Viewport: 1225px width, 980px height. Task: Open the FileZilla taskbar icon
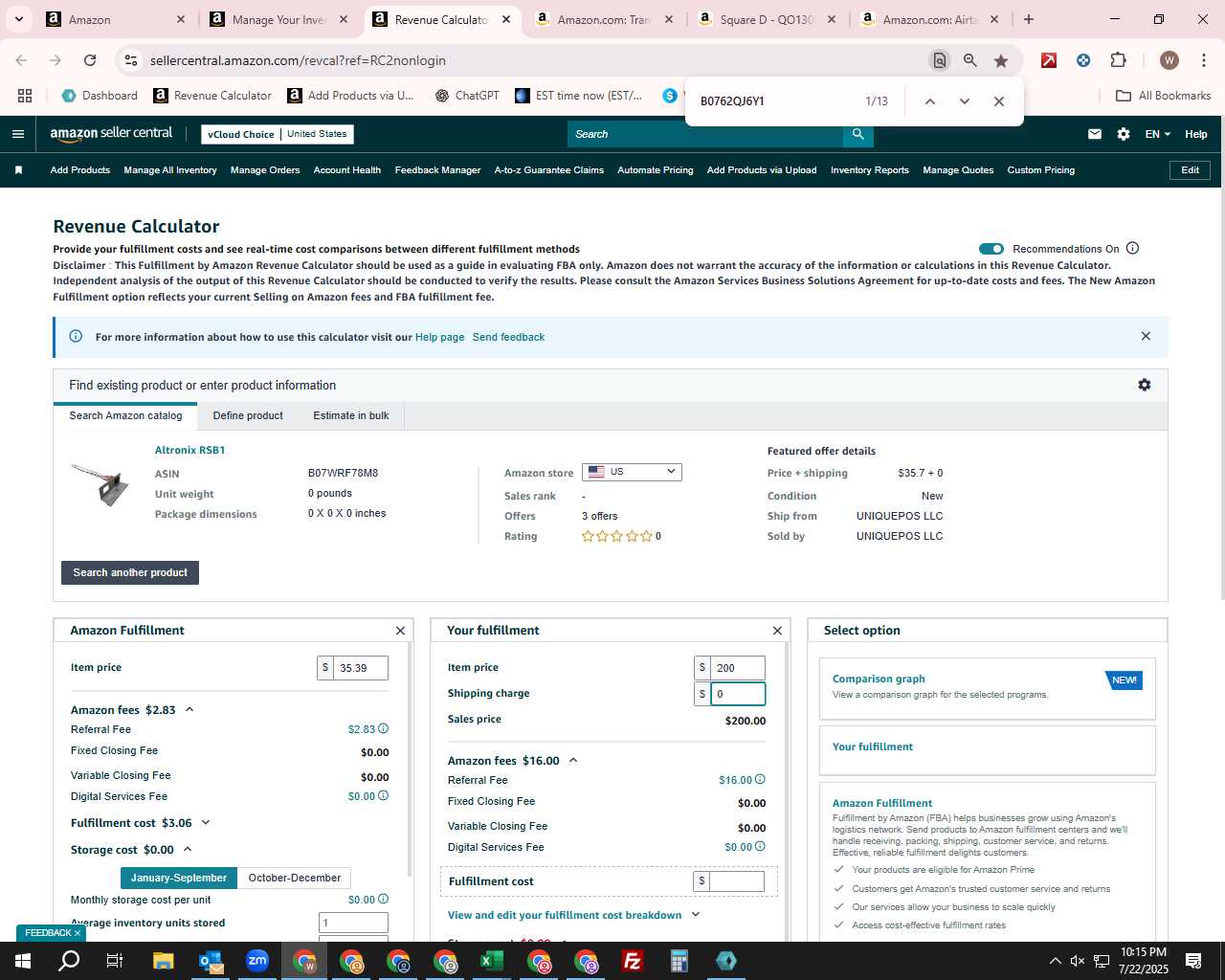(x=632, y=961)
